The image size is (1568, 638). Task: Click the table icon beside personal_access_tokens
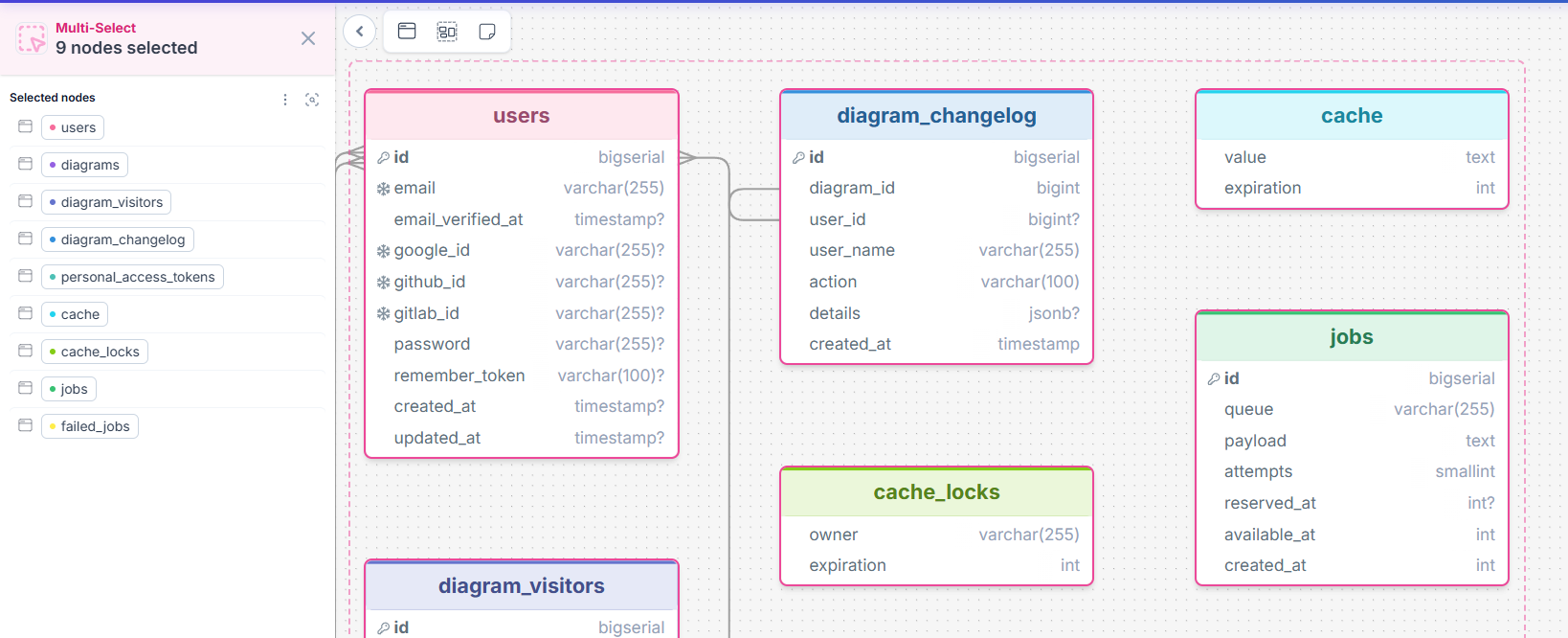coord(26,276)
